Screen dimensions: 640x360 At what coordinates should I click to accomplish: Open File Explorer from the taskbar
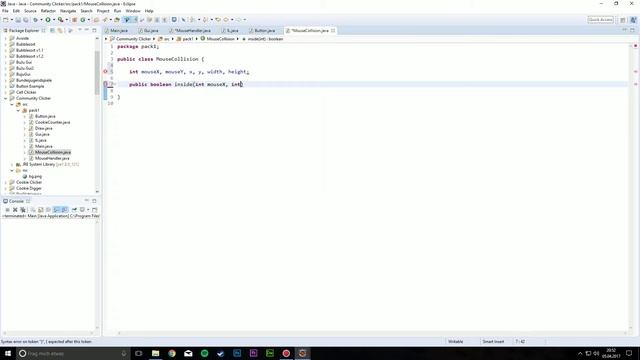tap(156, 353)
